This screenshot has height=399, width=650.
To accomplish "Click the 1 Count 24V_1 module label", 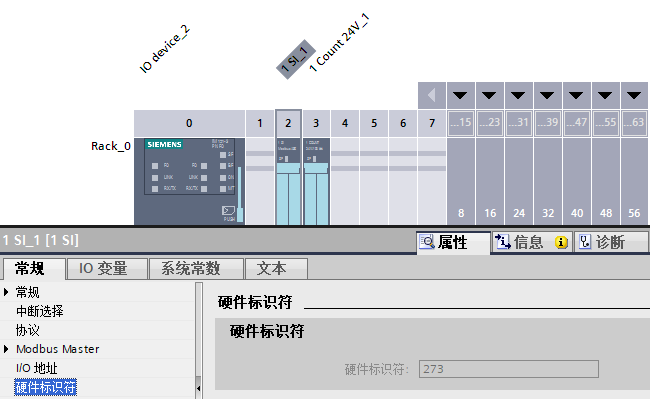I will pyautogui.click(x=339, y=42).
